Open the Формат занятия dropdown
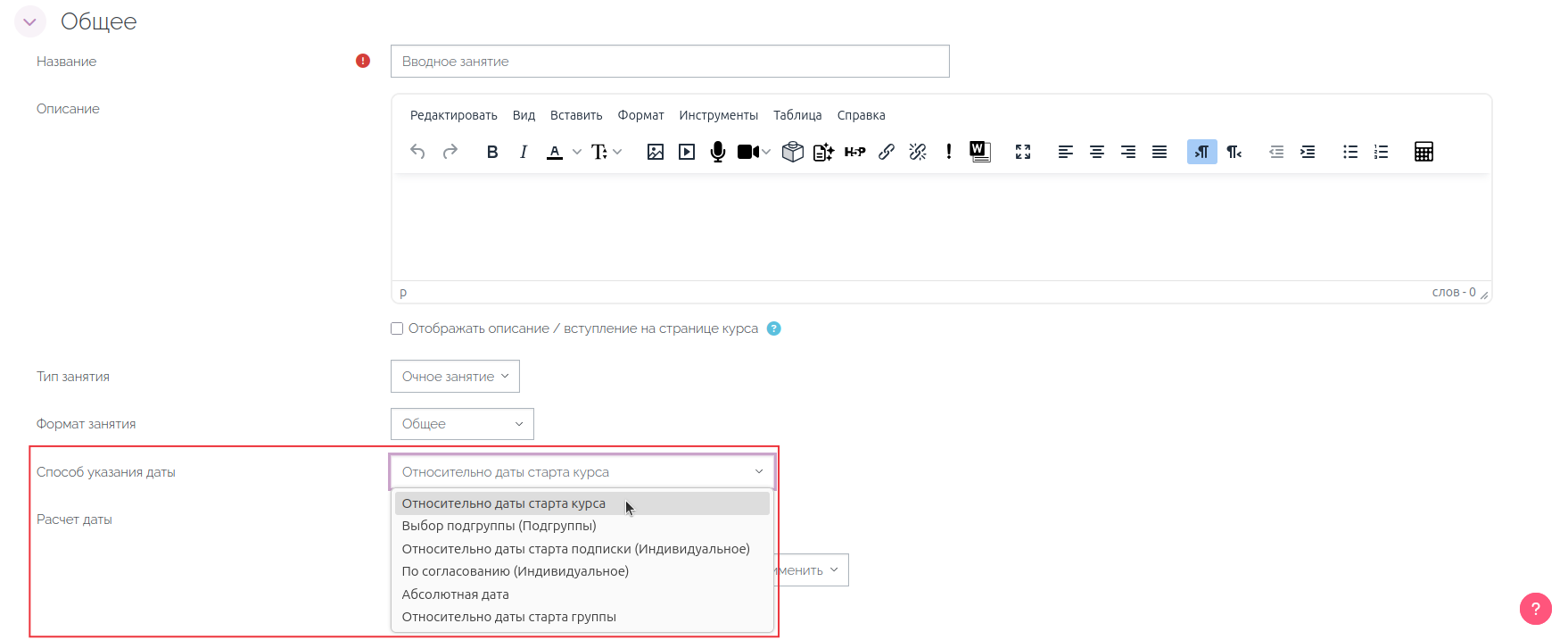1568x640 pixels. tap(462, 424)
